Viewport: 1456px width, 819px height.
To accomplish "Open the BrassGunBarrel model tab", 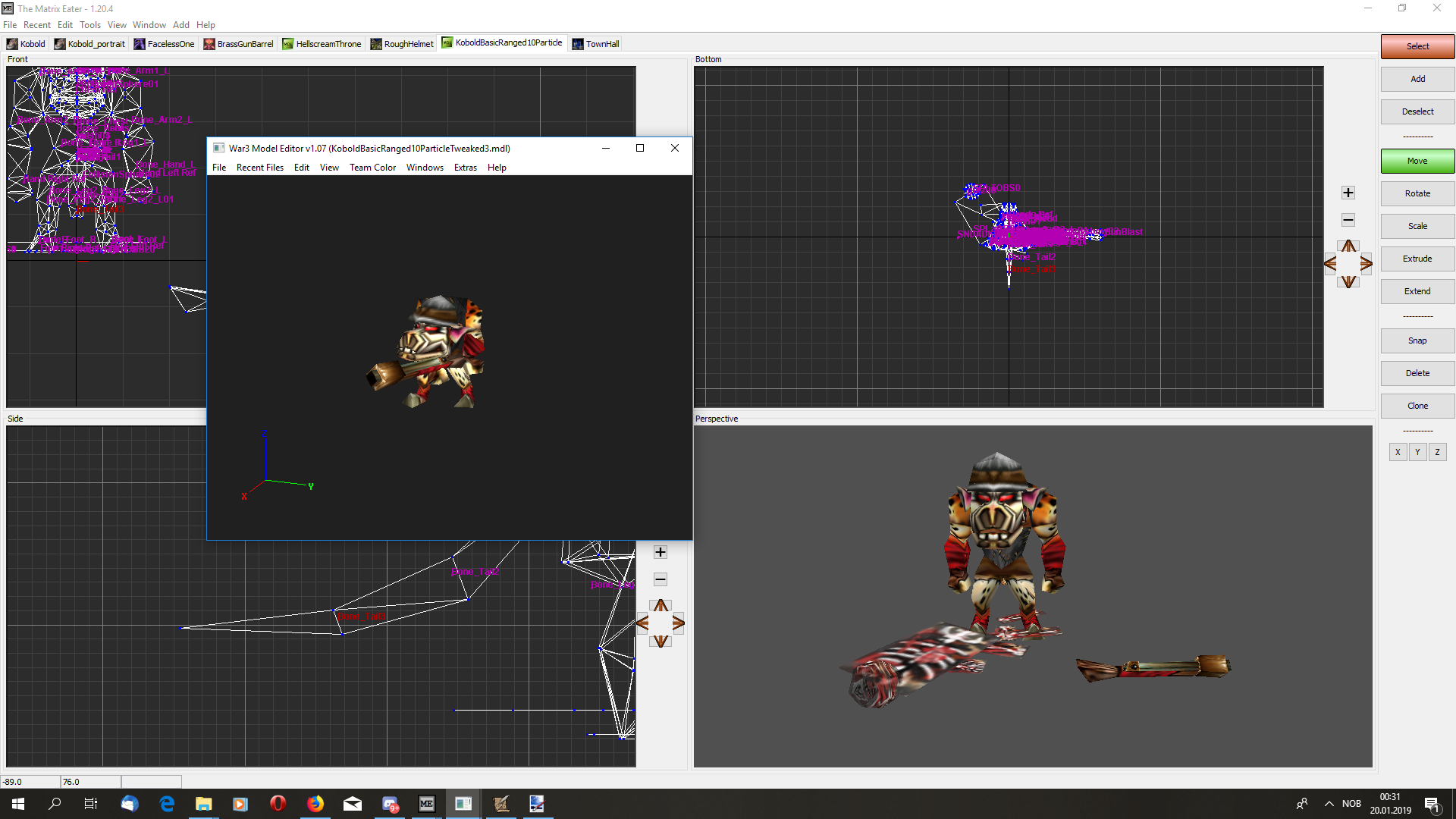I will coord(239,44).
